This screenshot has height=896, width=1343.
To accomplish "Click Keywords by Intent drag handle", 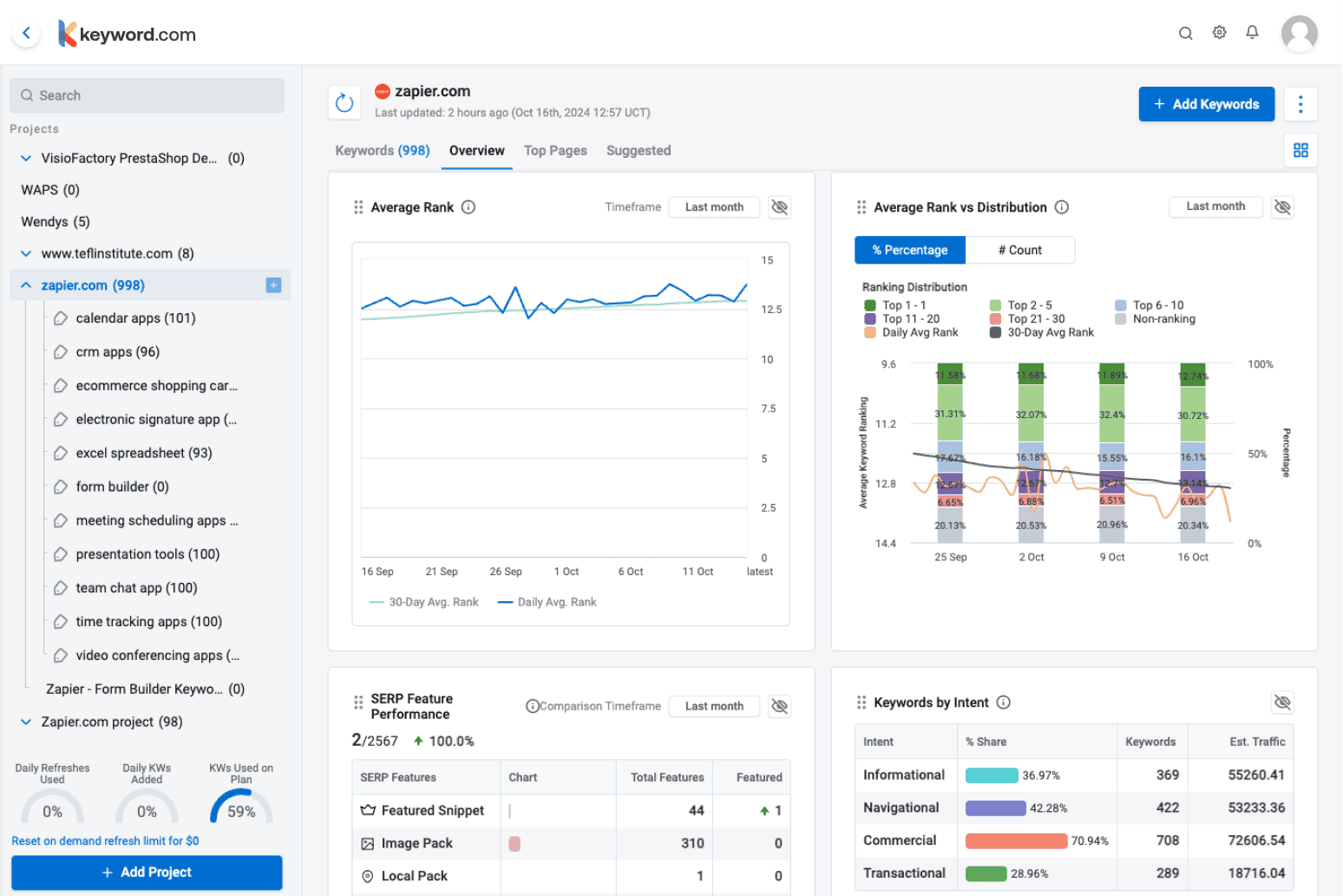I will click(861, 703).
